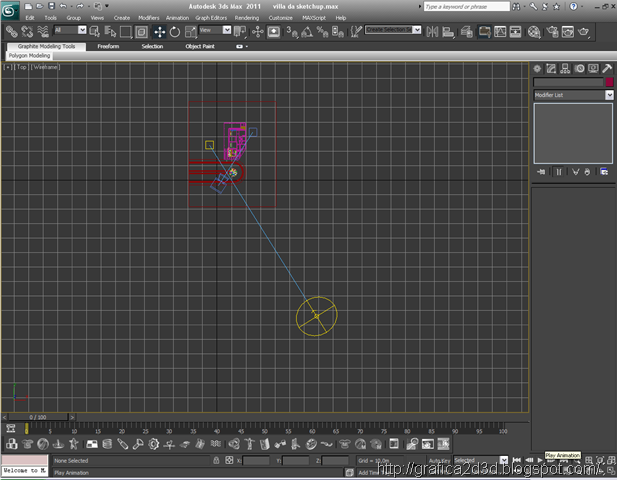Select the Select and Move tool
This screenshot has height=480, width=617.
pos(159,32)
